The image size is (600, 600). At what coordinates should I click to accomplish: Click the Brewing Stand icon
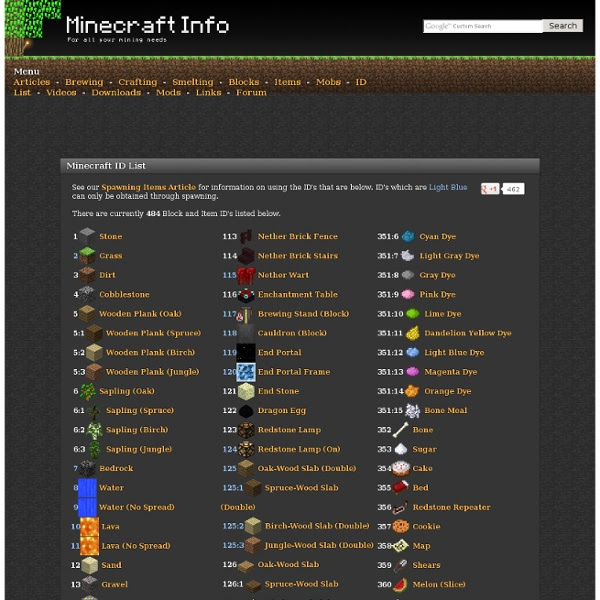coord(245,314)
